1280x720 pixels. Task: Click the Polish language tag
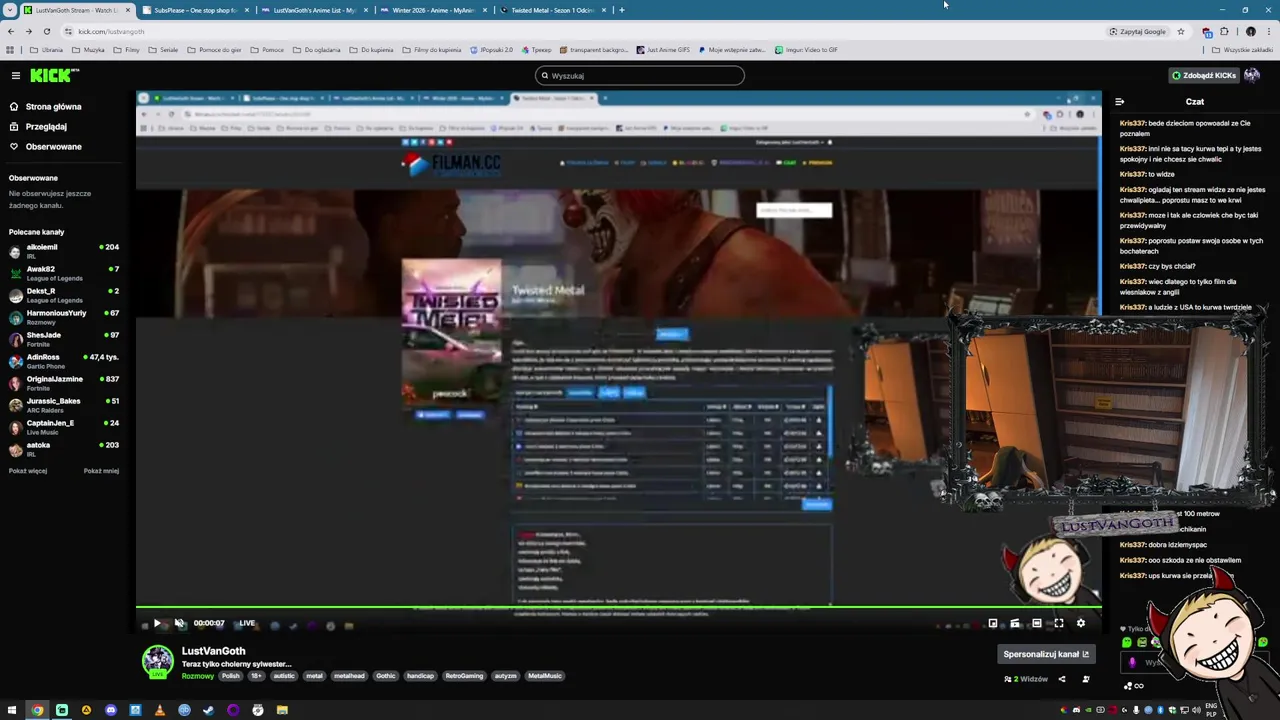[x=231, y=676]
